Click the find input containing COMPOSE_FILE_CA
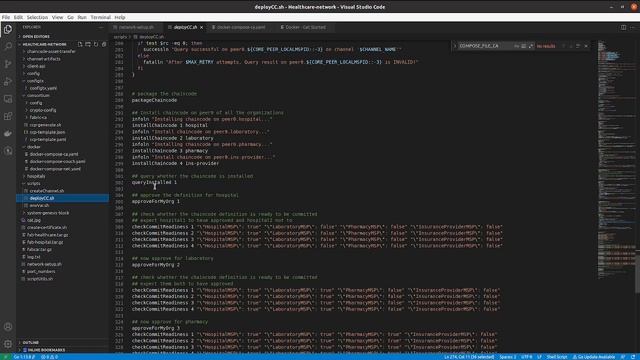Screen dimensions: 640x360 click(486, 46)
